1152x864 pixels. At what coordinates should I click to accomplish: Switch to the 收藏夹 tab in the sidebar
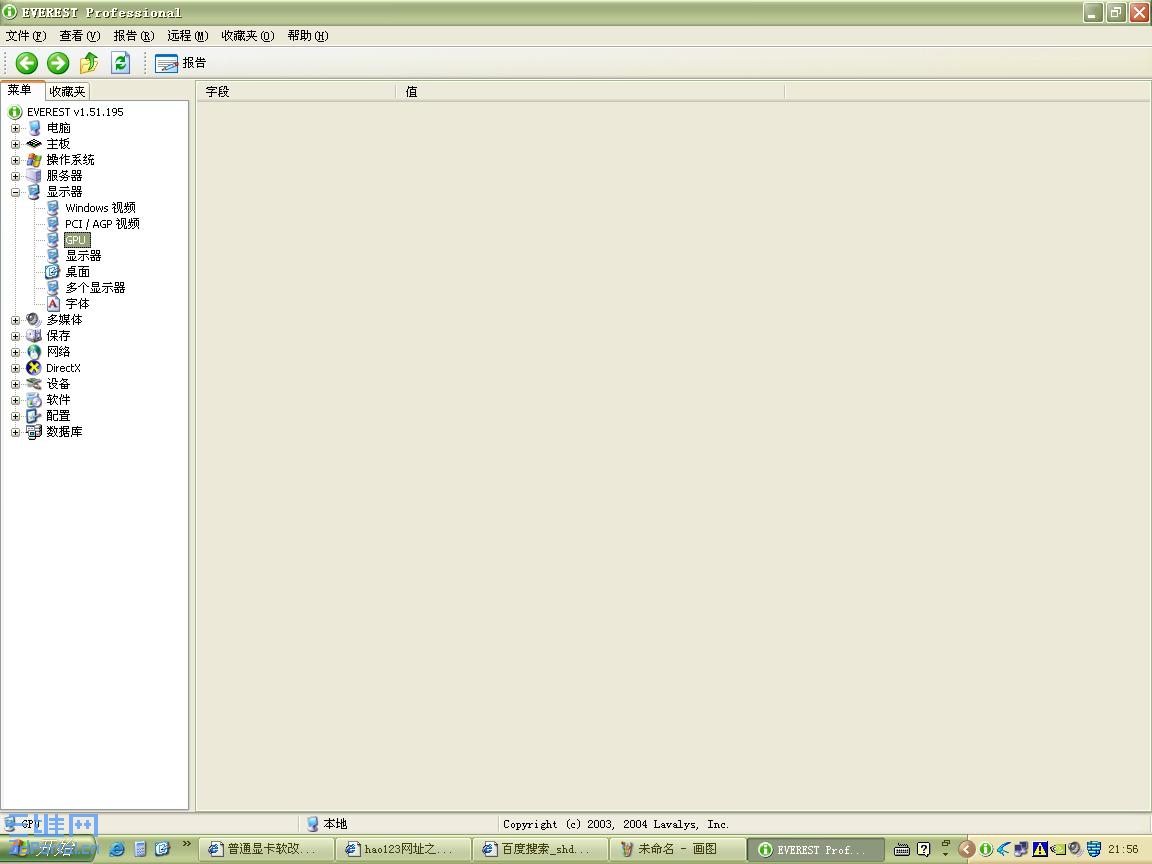[67, 91]
